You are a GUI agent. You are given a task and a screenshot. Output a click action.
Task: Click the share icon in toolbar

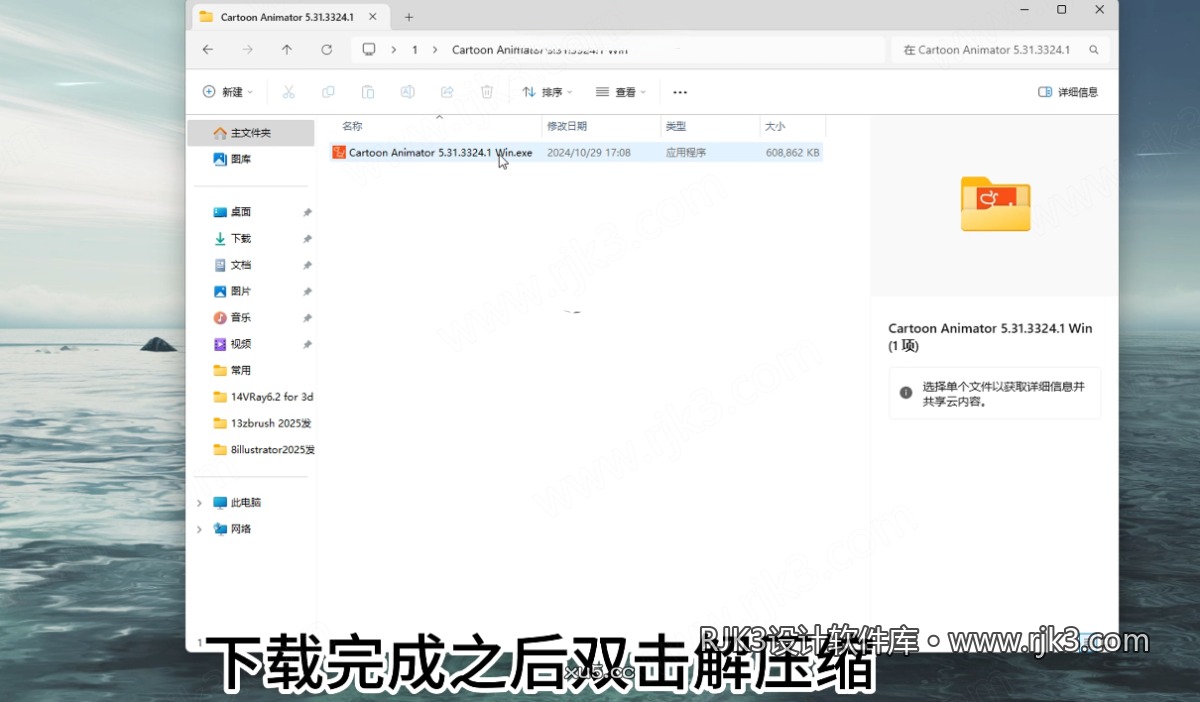tap(447, 92)
